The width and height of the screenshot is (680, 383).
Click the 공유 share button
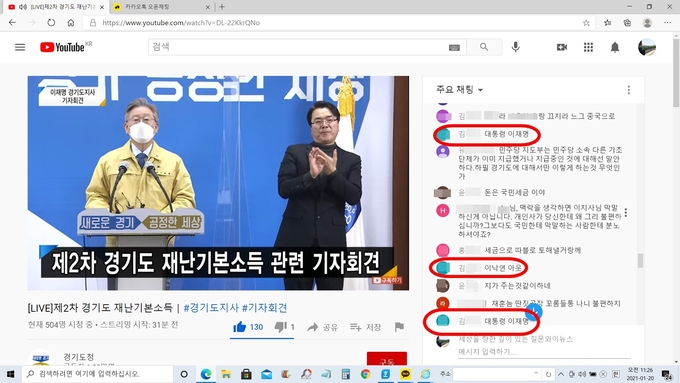point(322,327)
